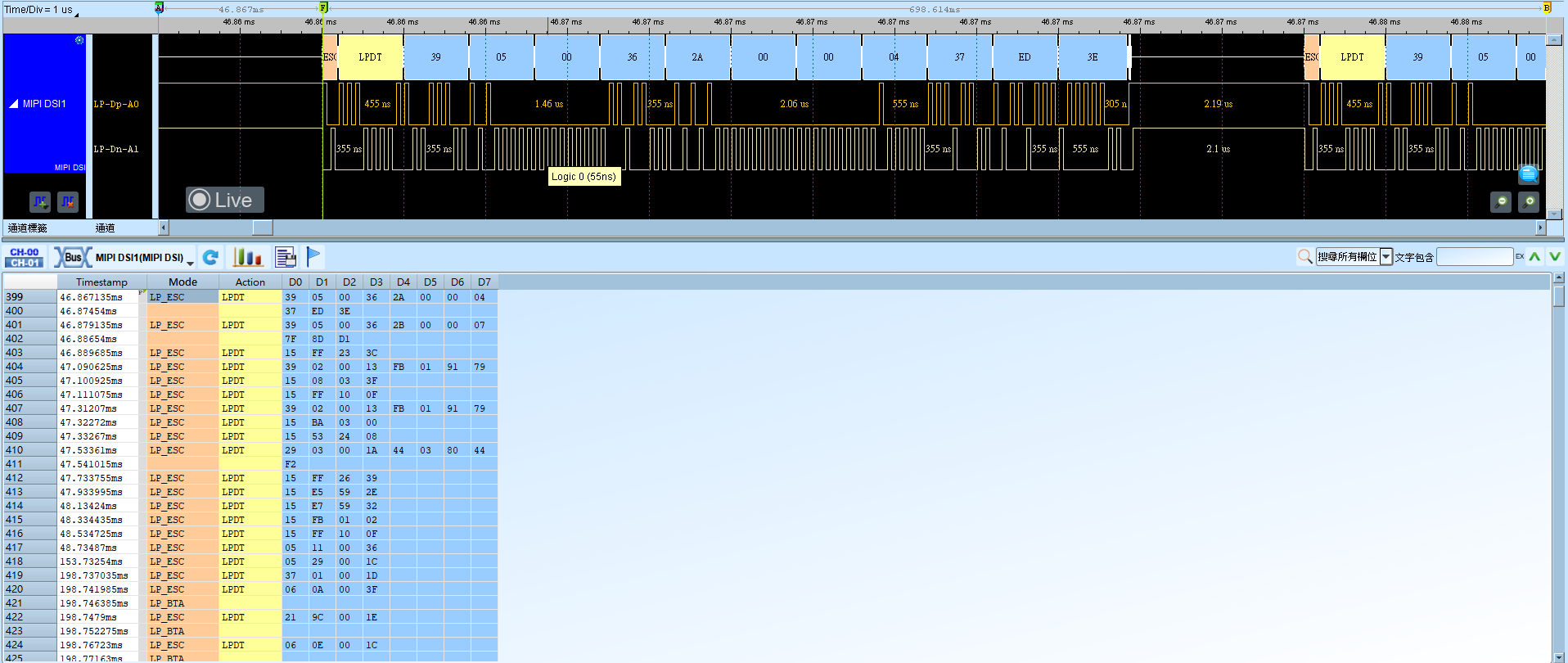Jump to the next search result
Viewport: 1568px width, 663px height.
(x=1555, y=257)
